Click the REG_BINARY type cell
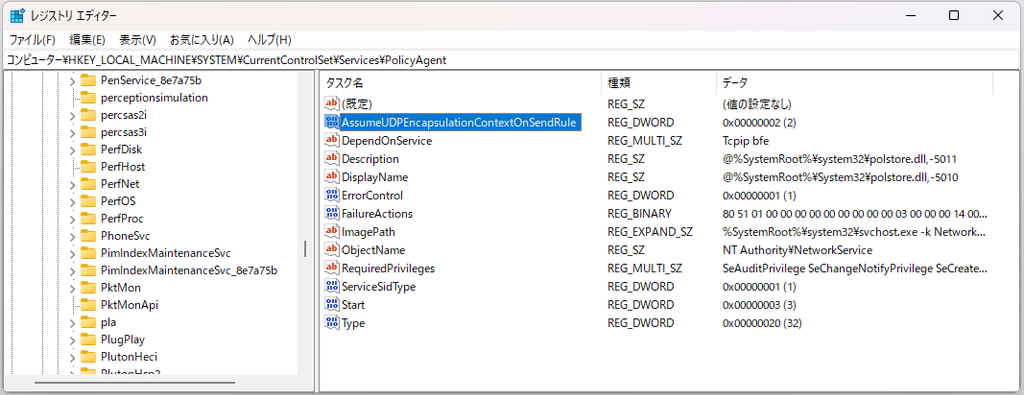 (639, 213)
